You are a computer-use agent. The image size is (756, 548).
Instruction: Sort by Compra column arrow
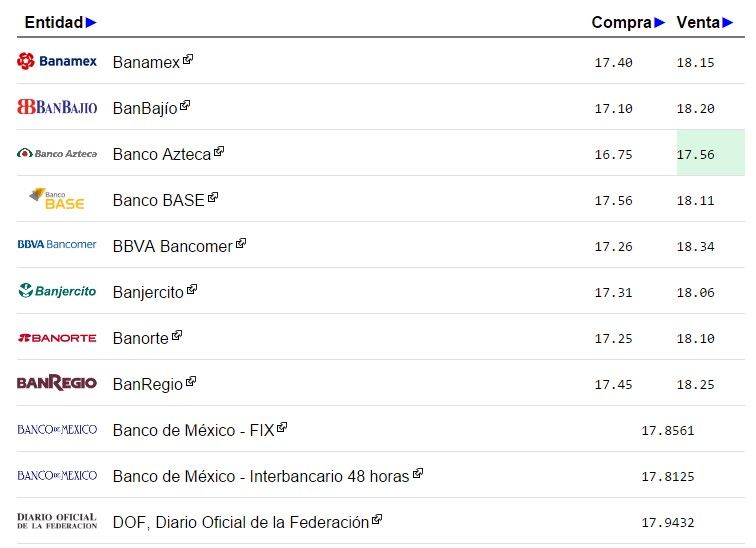660,22
